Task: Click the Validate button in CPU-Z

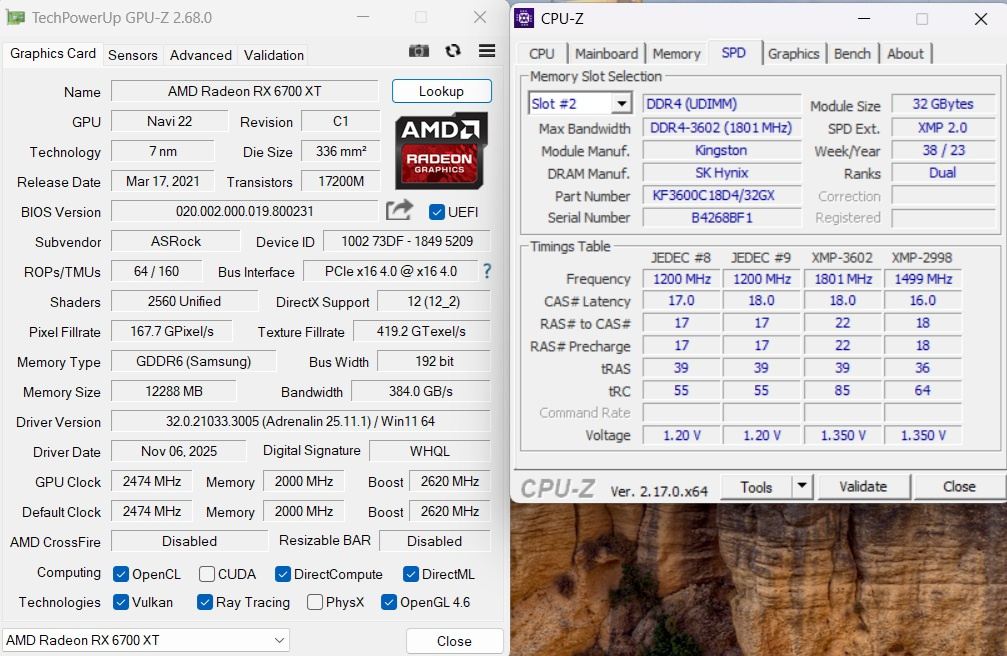Action: [x=863, y=486]
